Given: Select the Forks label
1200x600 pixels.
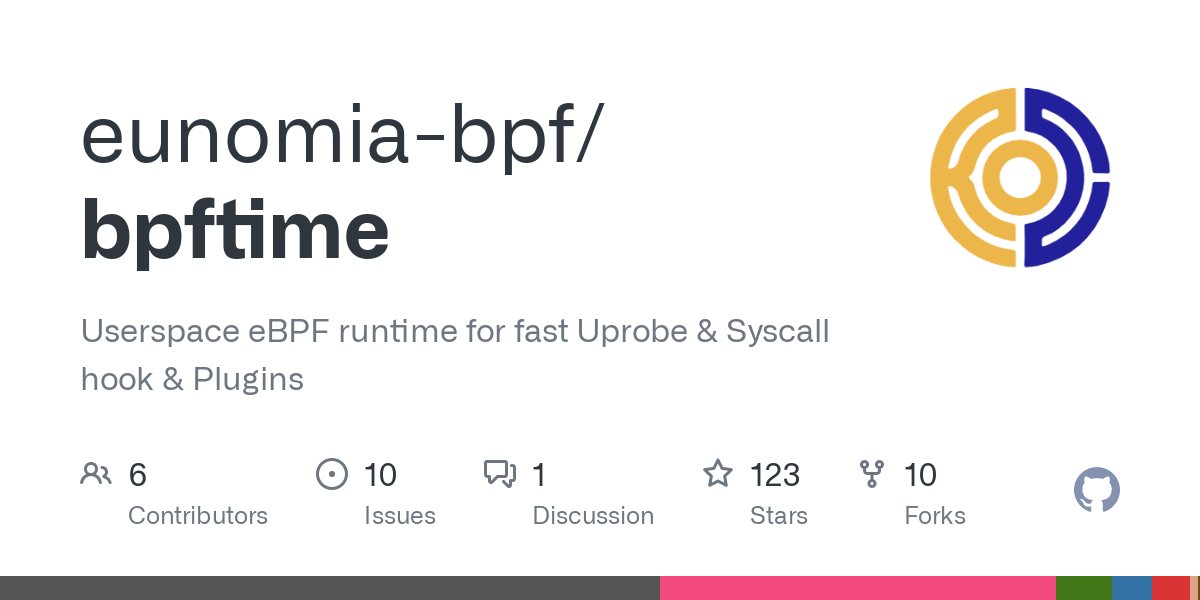Looking at the screenshot, I should [935, 516].
